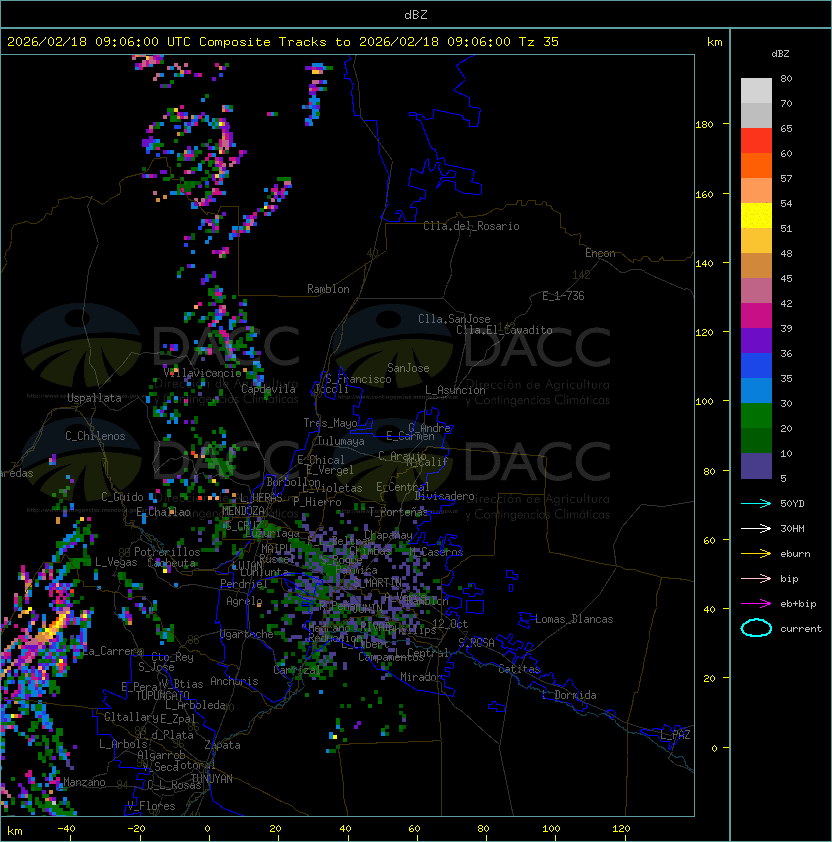Click the 'L_Asuncion' place label

tap(455, 390)
